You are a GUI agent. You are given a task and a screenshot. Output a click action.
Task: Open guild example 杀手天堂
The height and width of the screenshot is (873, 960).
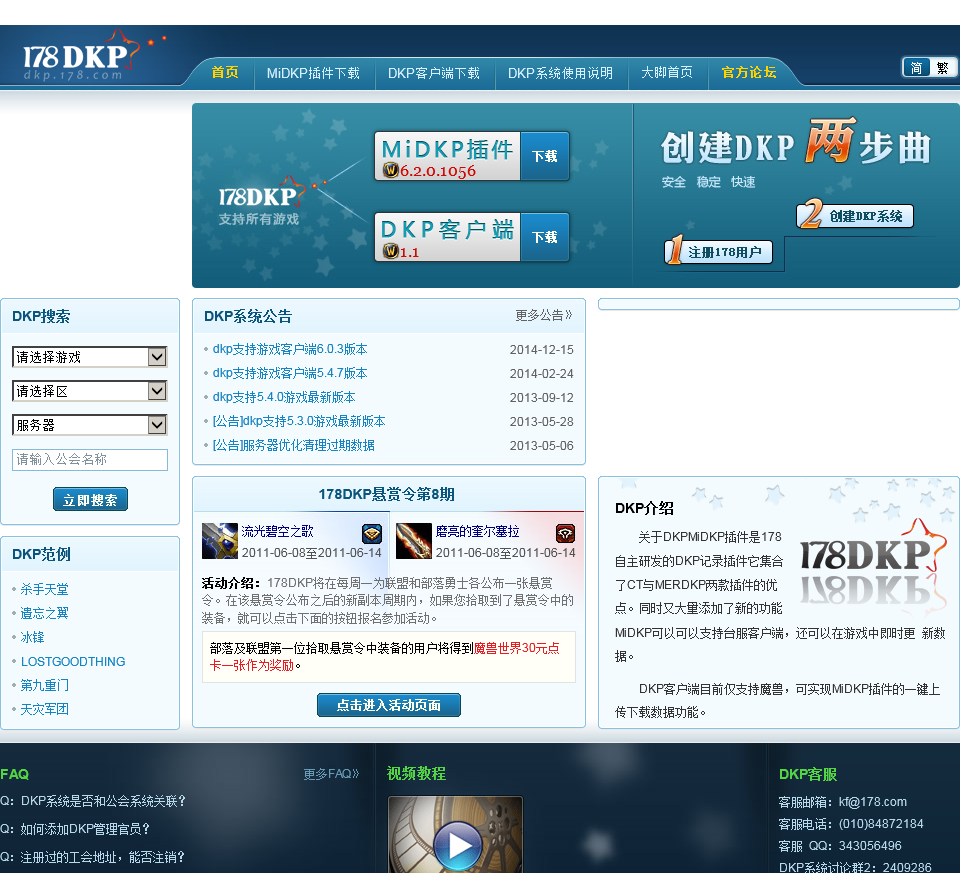44,589
